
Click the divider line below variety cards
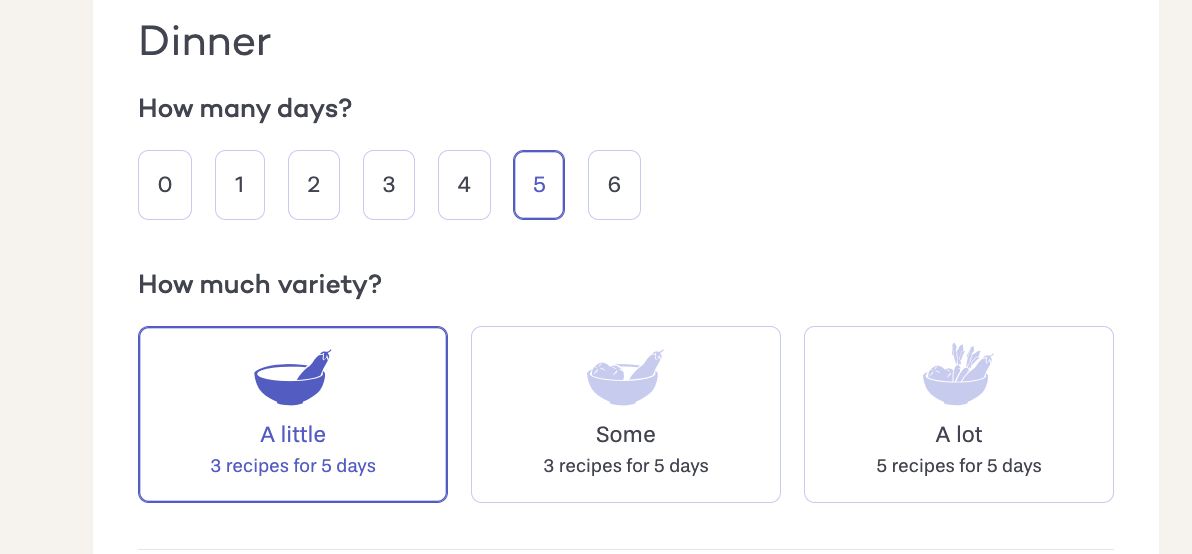(x=626, y=549)
